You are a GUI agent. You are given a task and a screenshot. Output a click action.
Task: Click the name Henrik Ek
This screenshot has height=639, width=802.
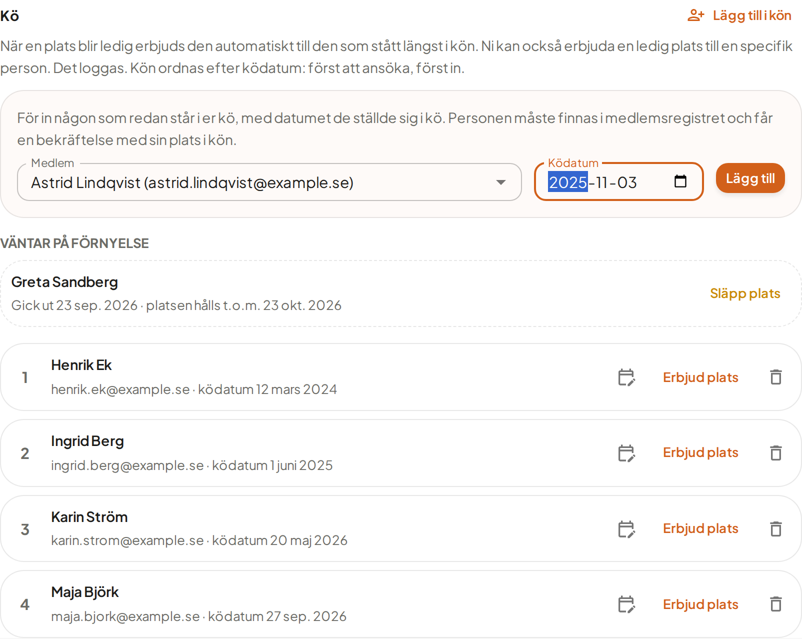point(81,365)
